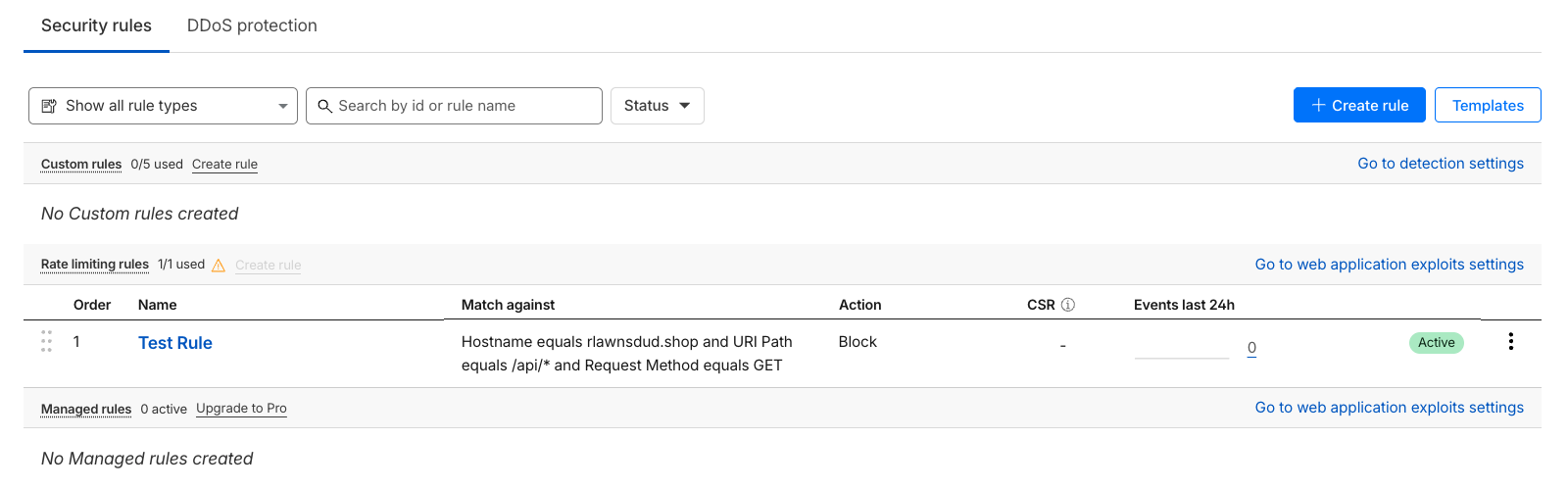
Task: Click the events count 0 link
Action: coord(1251,348)
